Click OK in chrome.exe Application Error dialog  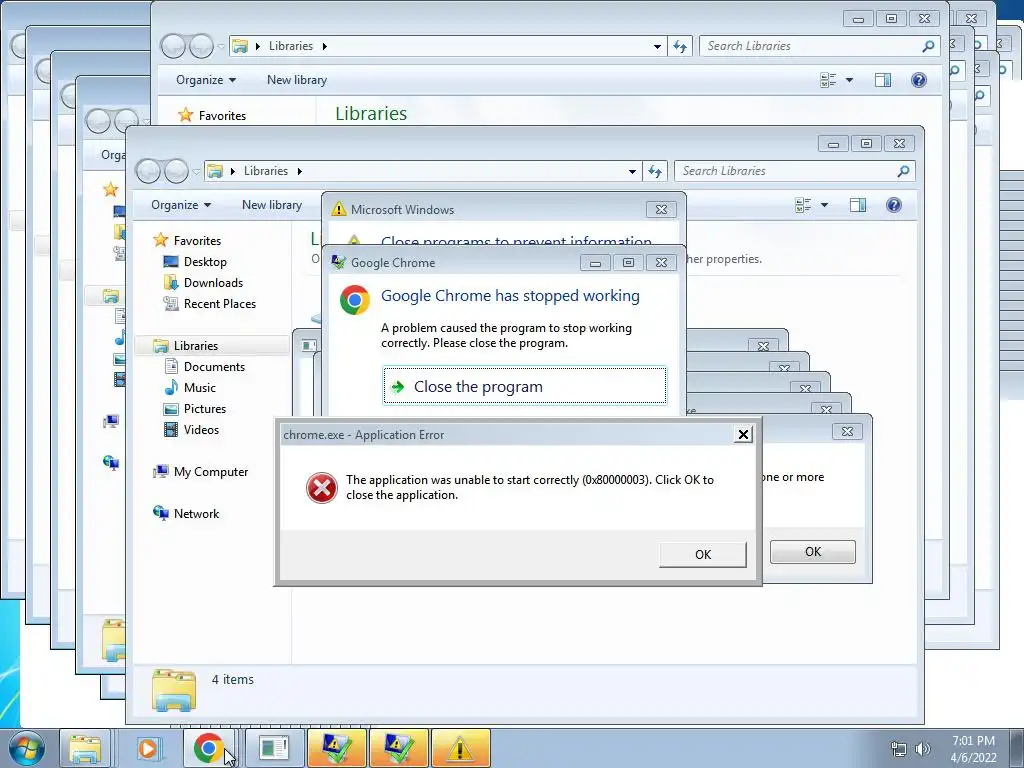click(703, 554)
